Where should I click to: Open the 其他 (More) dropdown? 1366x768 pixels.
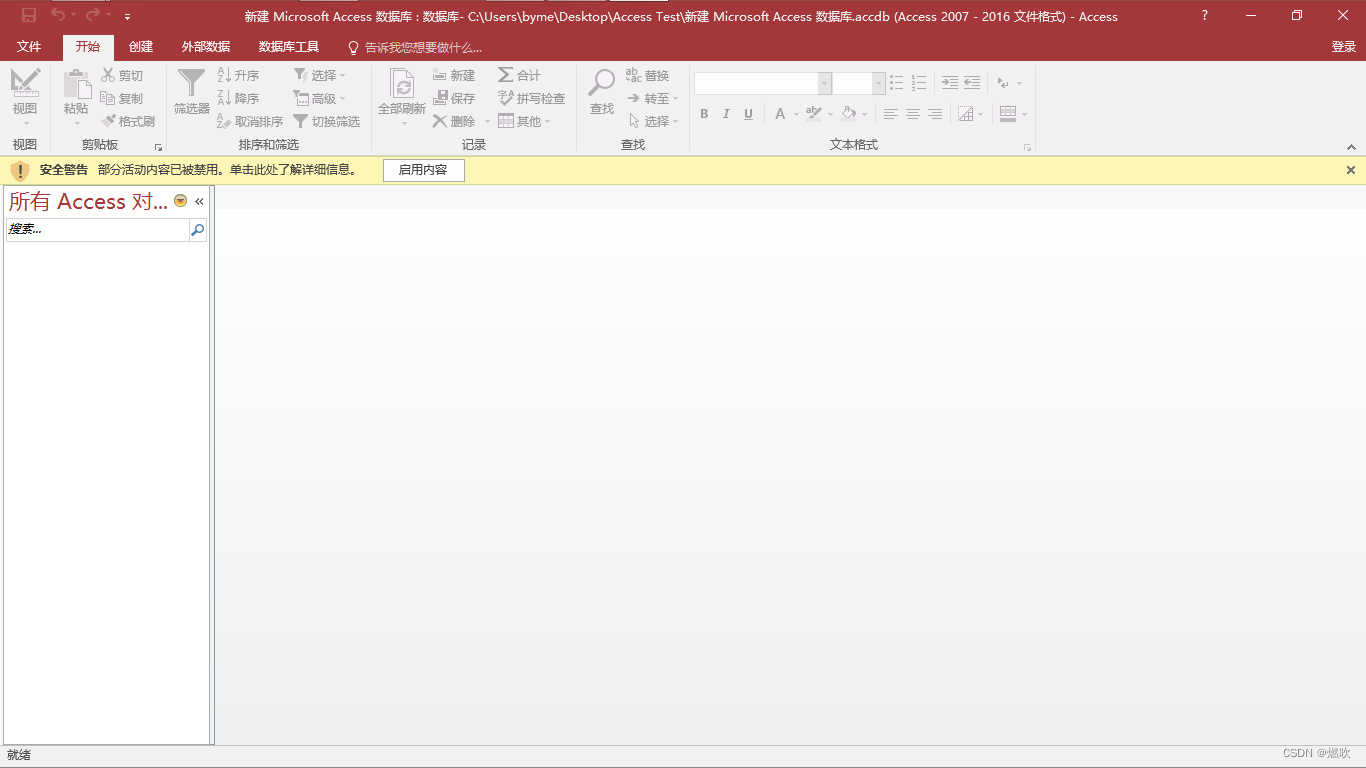click(x=525, y=121)
